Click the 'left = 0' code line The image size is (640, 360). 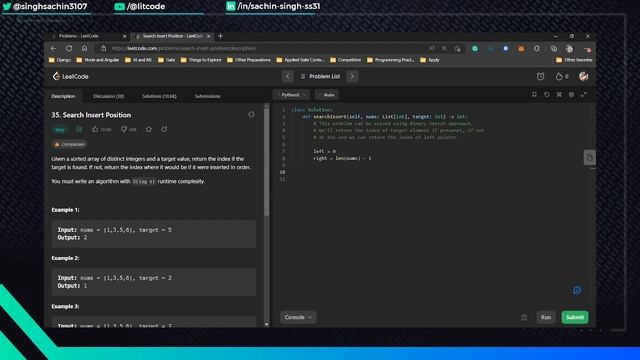[324, 151]
